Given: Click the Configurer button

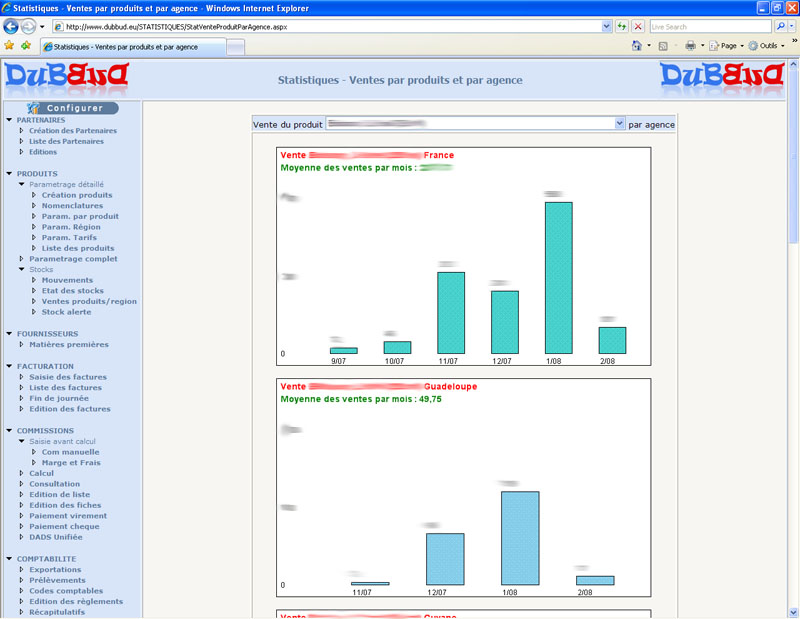Looking at the screenshot, I should 73,107.
